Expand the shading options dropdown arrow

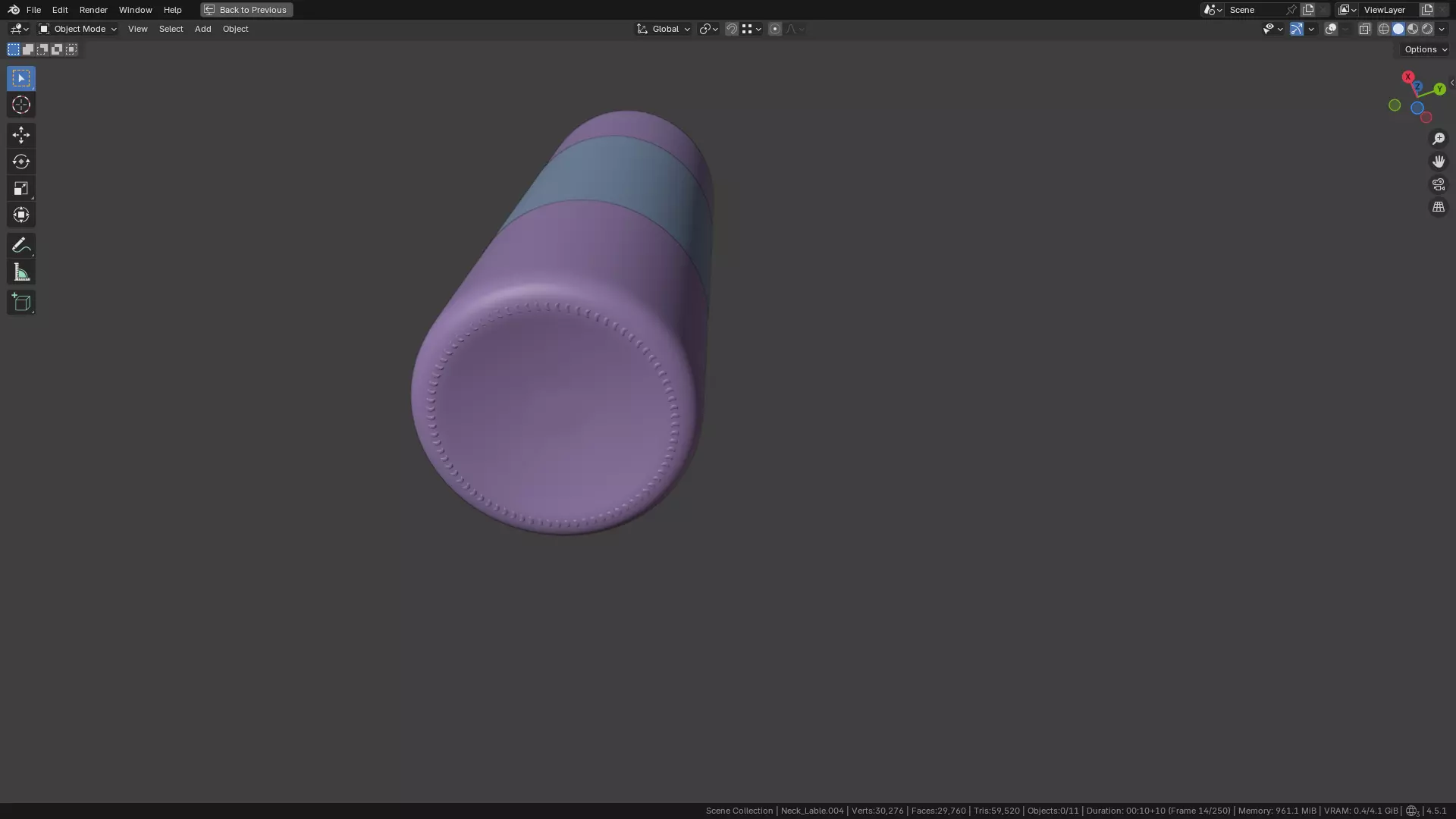(x=1442, y=29)
